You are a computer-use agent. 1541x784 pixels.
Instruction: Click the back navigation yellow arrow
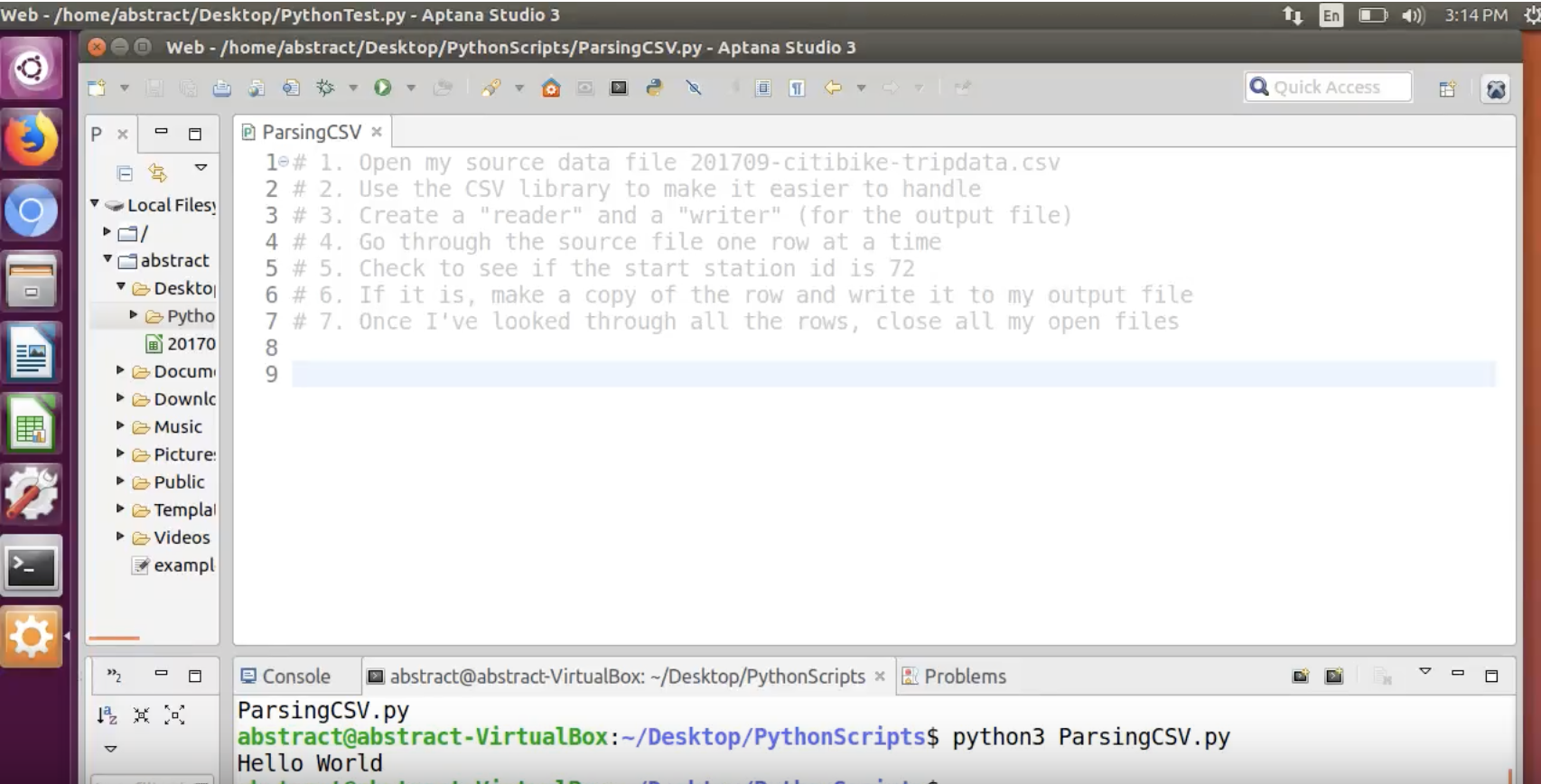click(x=833, y=88)
